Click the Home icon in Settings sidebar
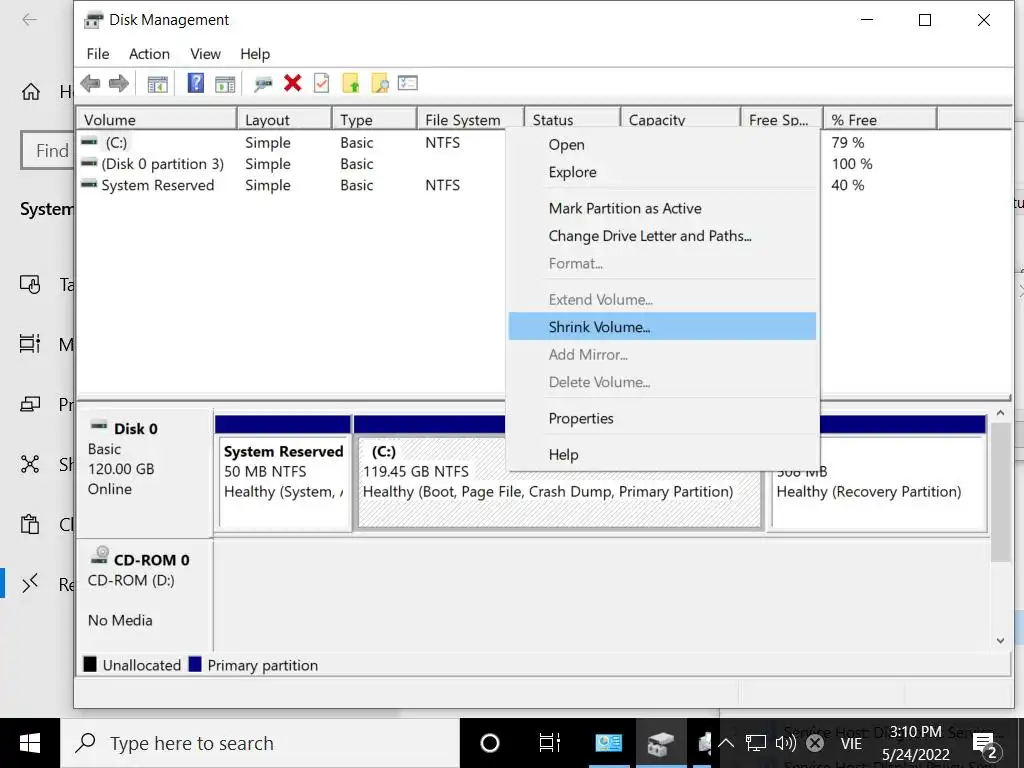 tap(31, 91)
